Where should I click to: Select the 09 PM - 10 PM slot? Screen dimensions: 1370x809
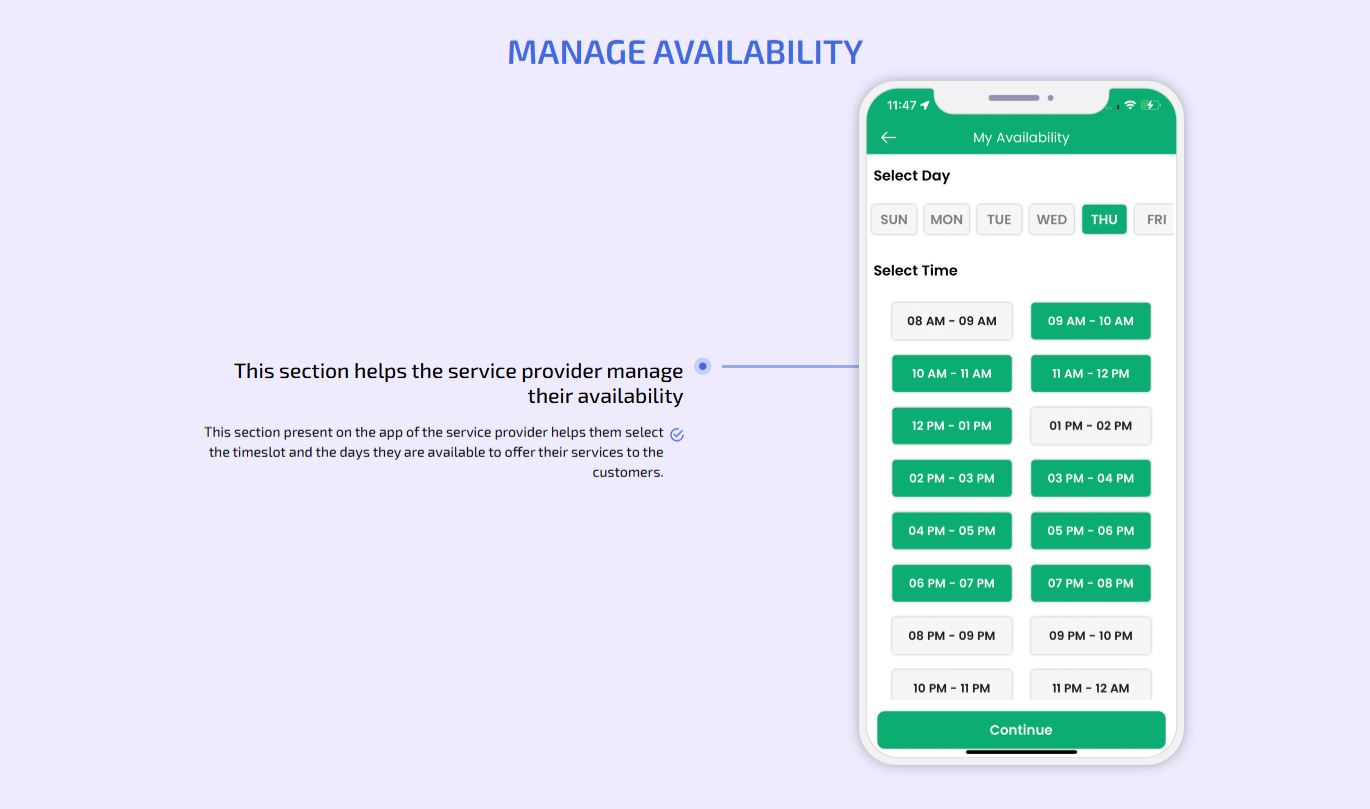[1090, 636]
